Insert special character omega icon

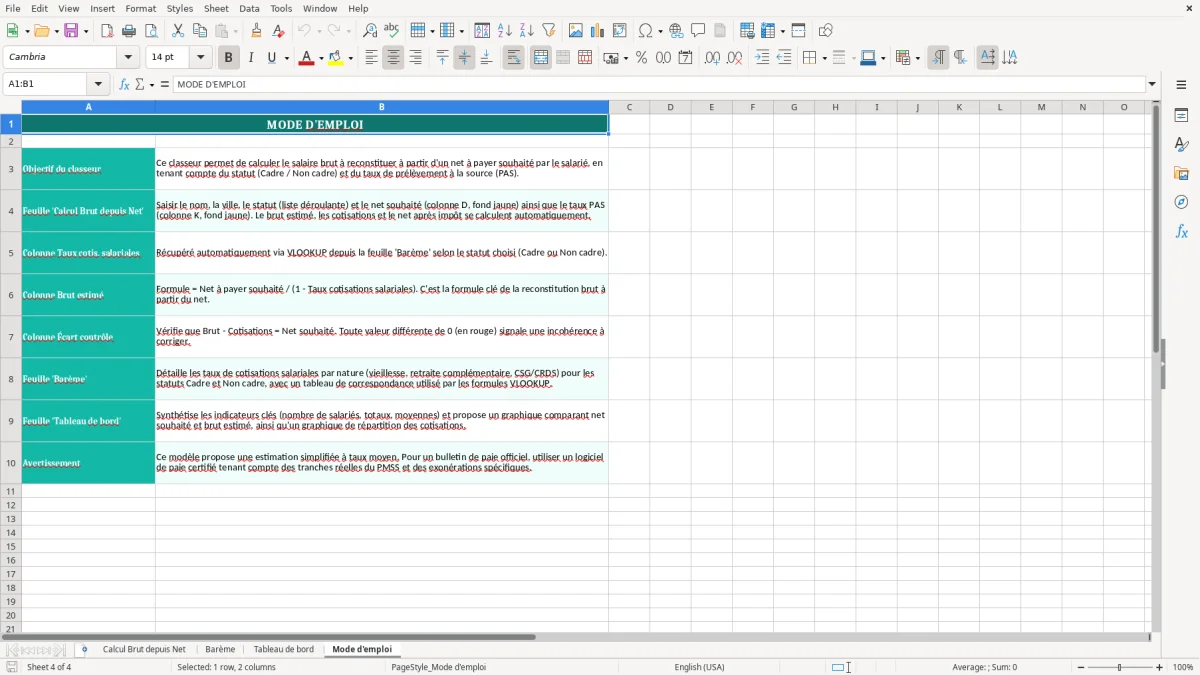646,31
